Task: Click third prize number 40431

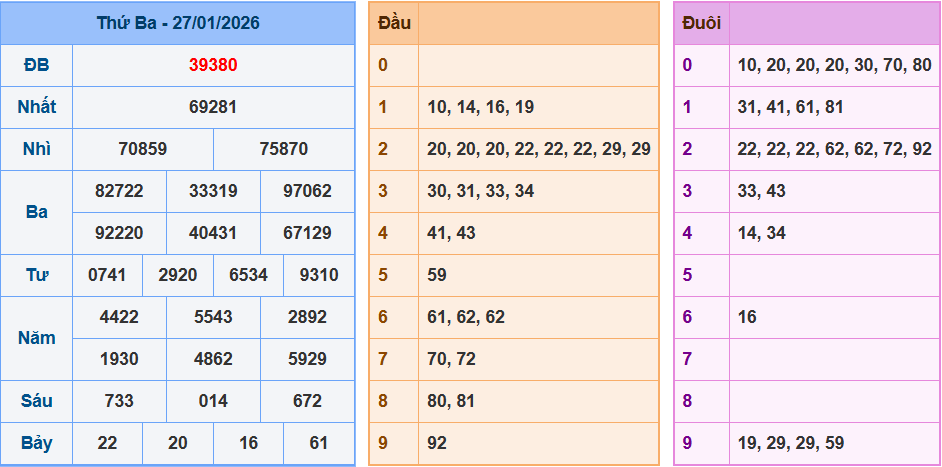Action: point(213,233)
